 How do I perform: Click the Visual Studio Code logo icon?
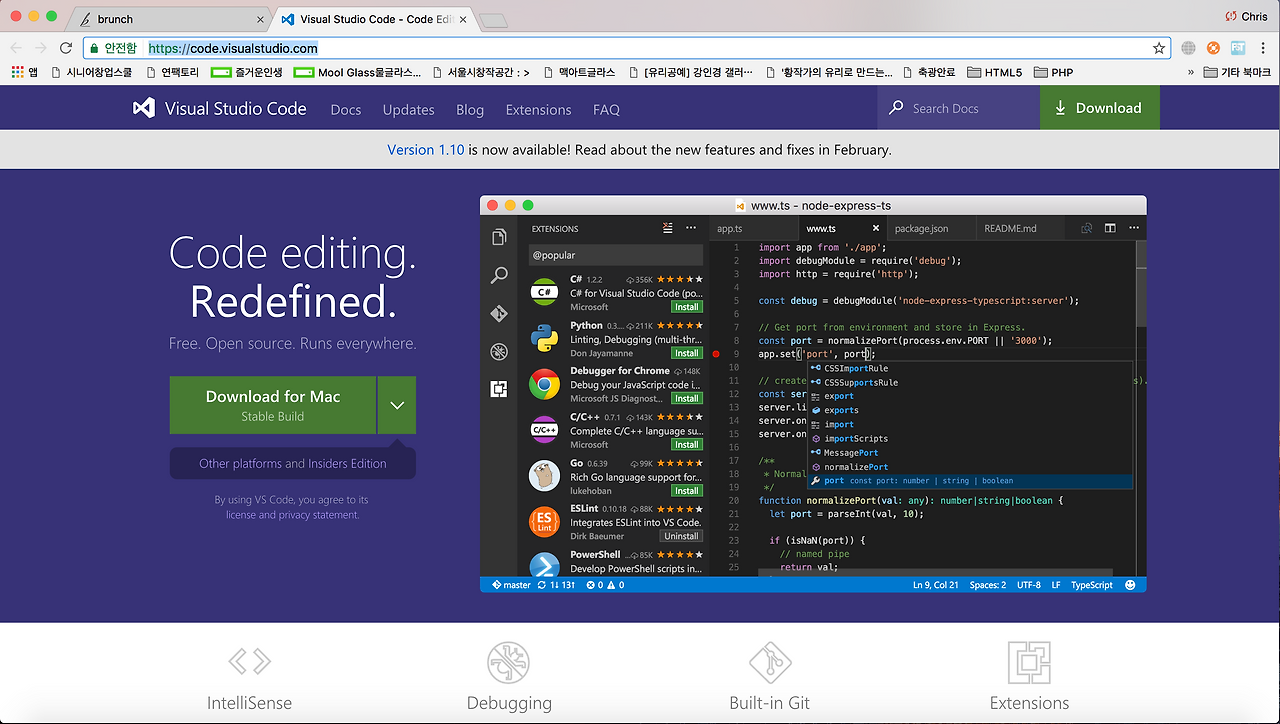point(144,108)
